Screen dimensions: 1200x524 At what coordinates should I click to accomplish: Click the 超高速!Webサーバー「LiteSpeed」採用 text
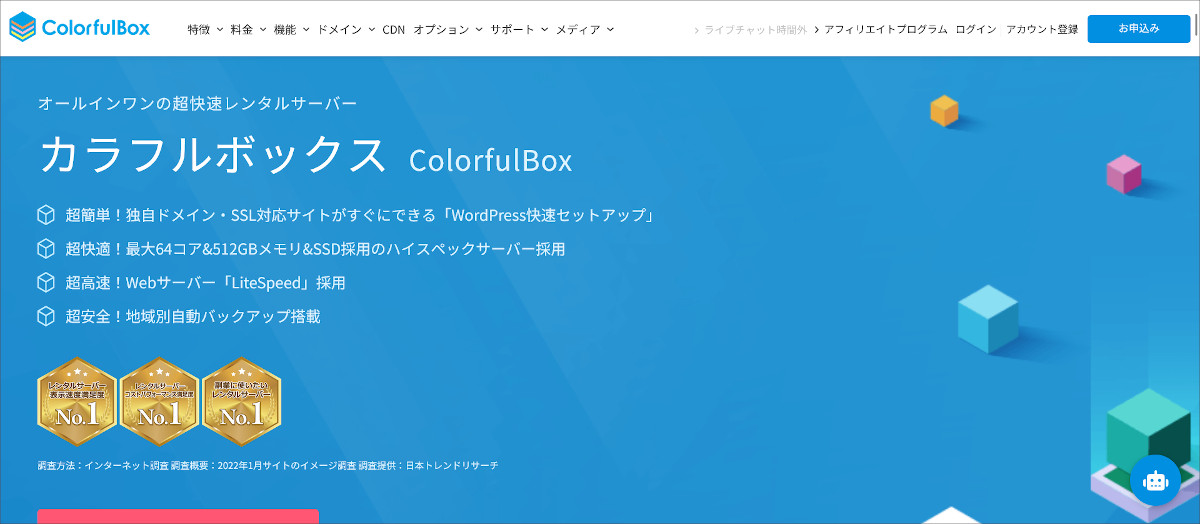[205, 283]
